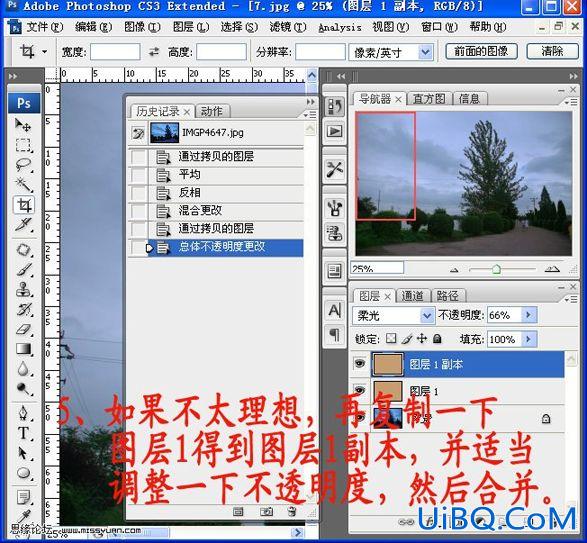Open the History panel options menu
The image size is (587, 543).
coord(310,114)
